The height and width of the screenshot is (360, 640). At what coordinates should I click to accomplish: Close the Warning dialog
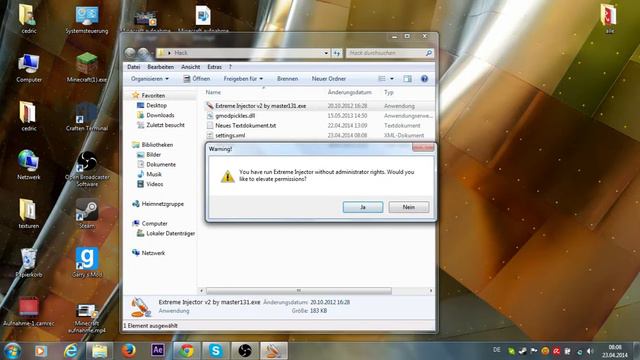(x=423, y=147)
